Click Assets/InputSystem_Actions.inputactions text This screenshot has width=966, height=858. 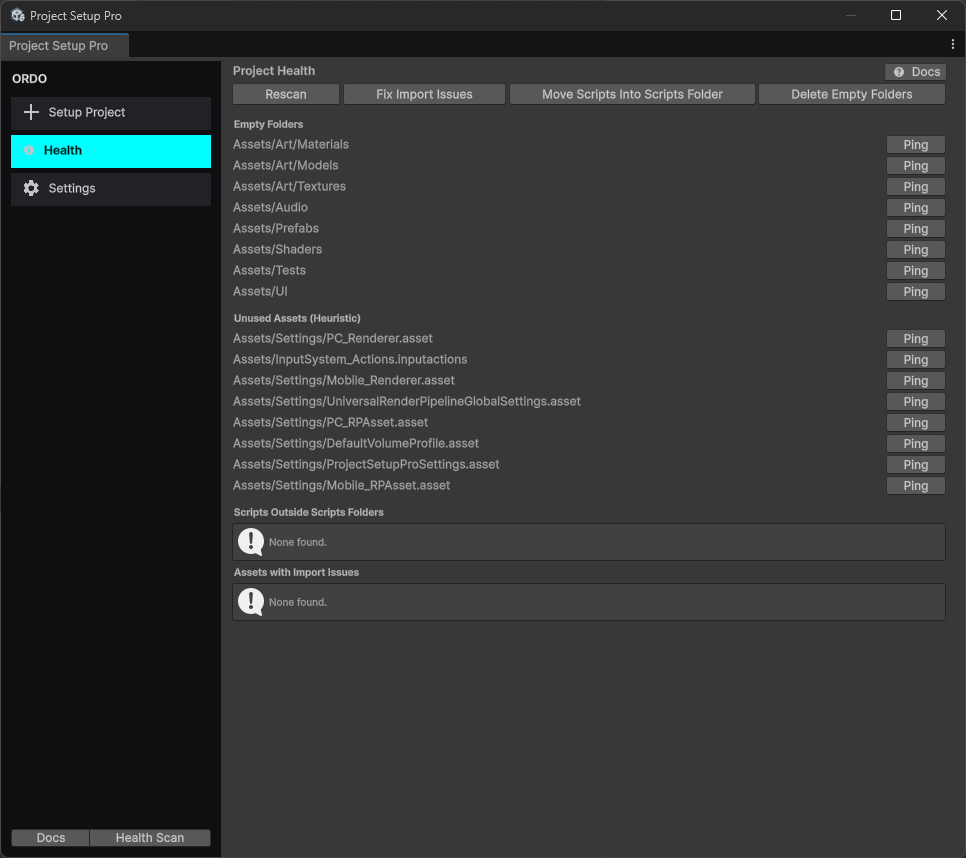[x=350, y=359]
